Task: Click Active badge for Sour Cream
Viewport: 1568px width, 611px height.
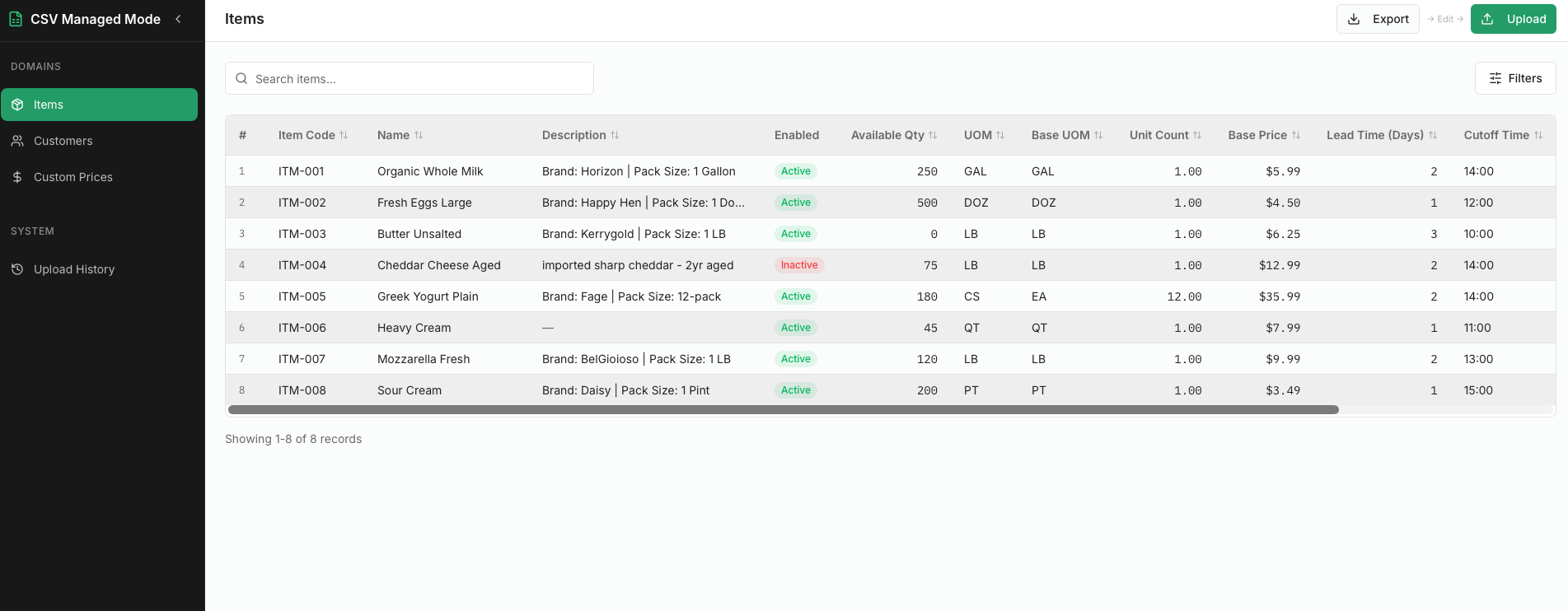Action: pos(796,390)
